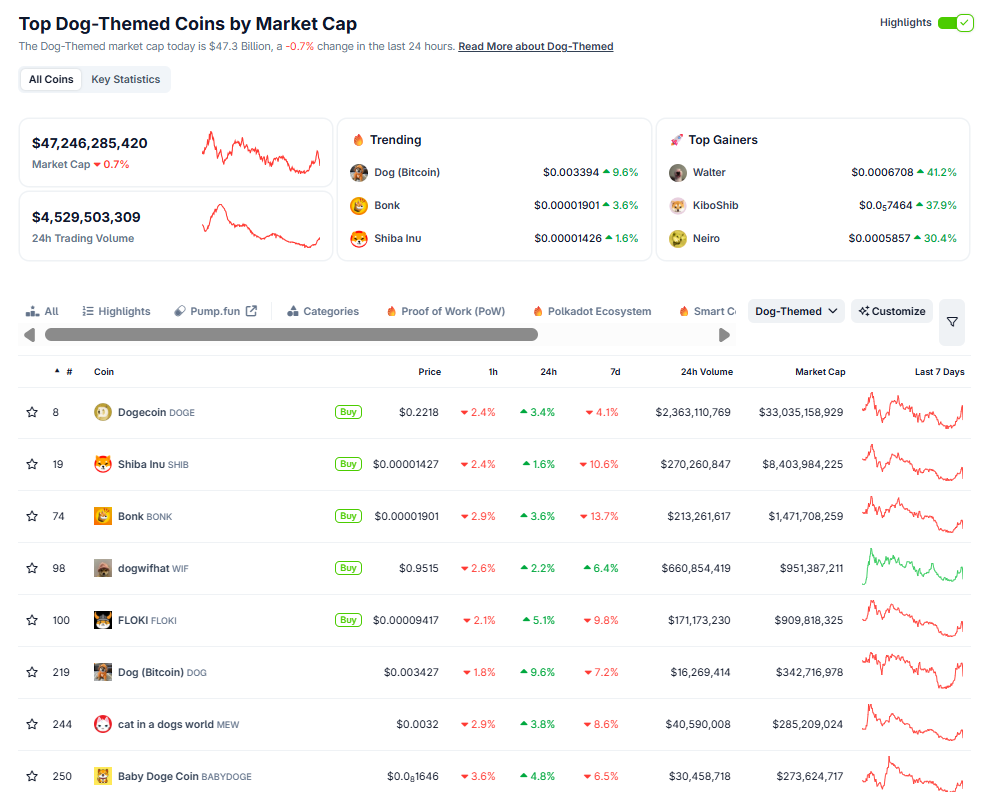The width and height of the screenshot is (987, 792).
Task: Sort coins by Price column
Action: 429,372
